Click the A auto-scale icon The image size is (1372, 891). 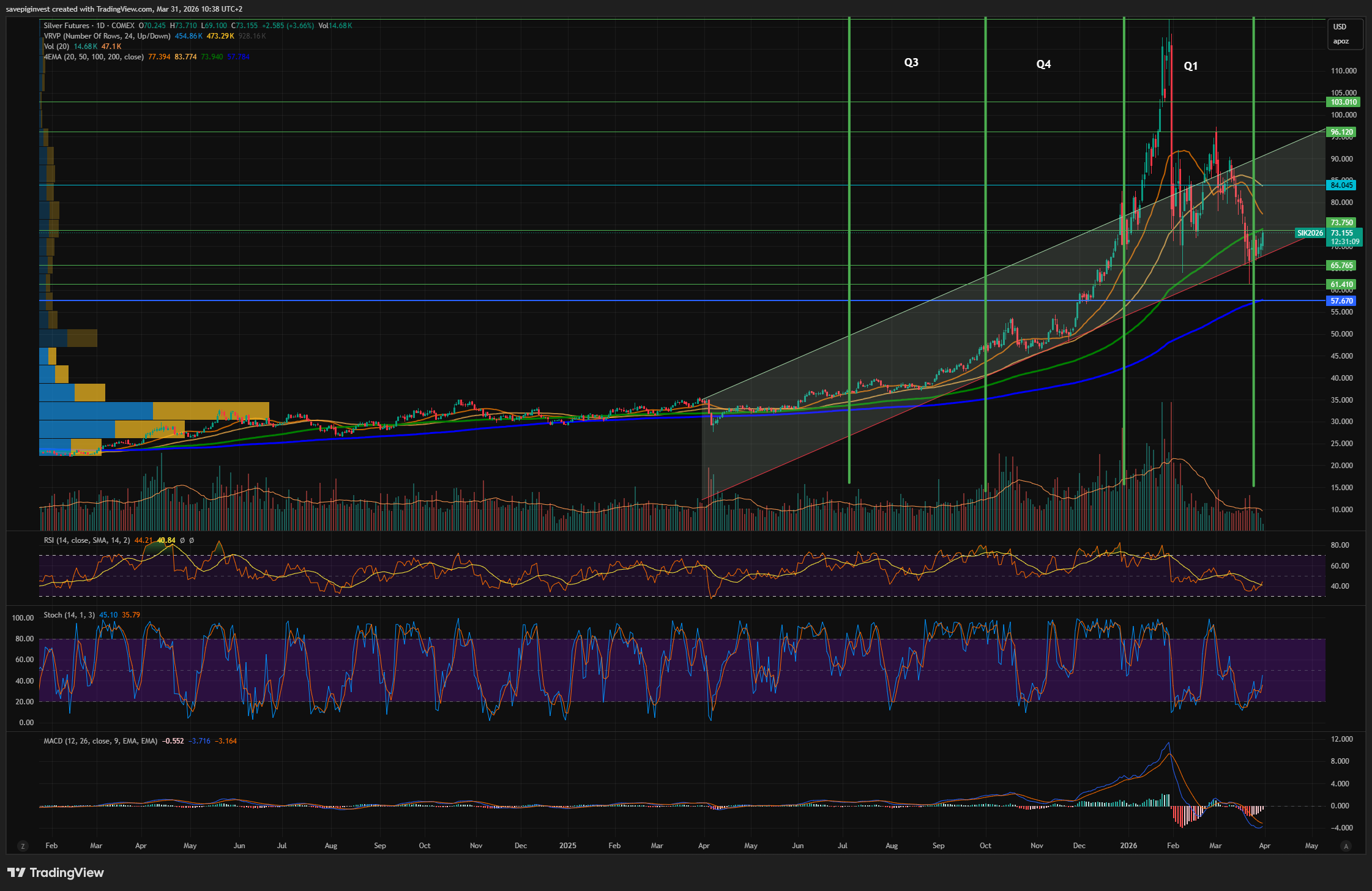coord(1345,846)
